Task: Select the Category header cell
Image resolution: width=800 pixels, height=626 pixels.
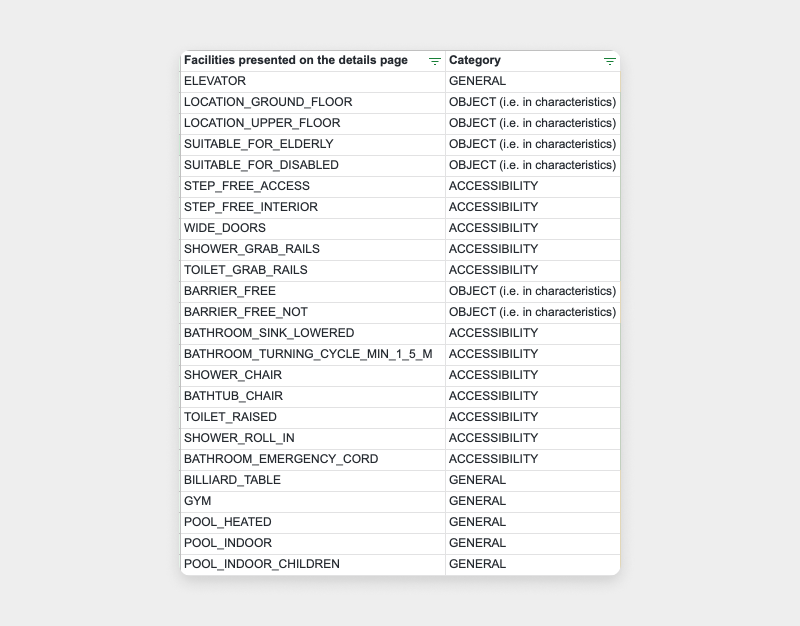Action: (533, 61)
